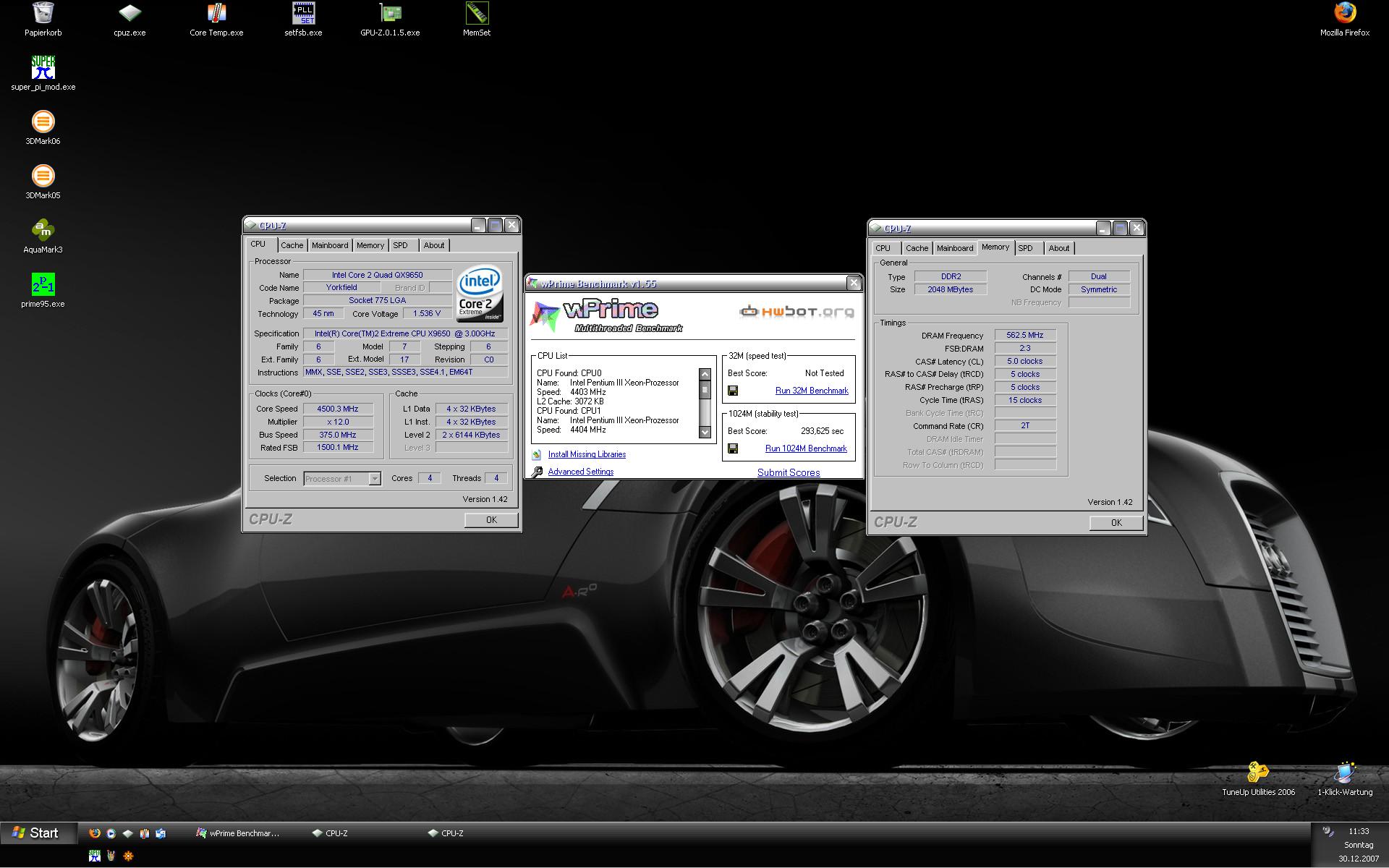Click Core Temp icon in quick launch
1389x868 pixels.
click(144, 833)
